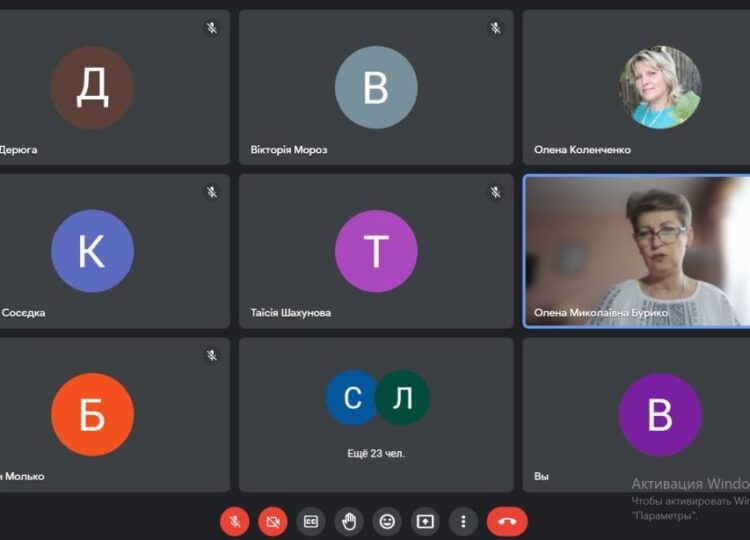Viewport: 750px width, 540px height.
Task: Click muted mic icon on Молько tile
Action: point(212,355)
